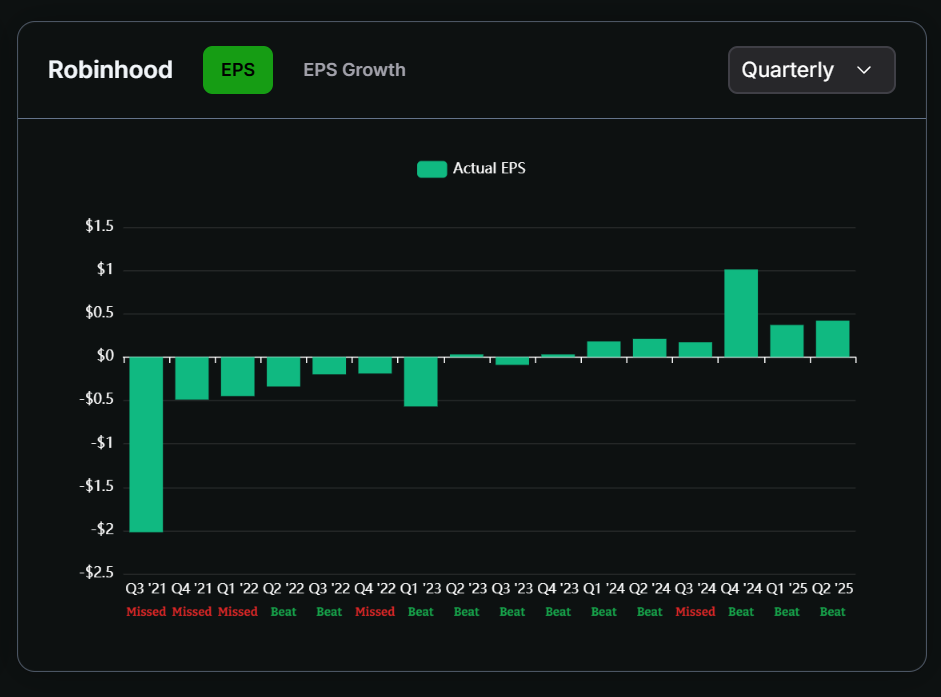Click the $1.5 y-axis label
941x697 pixels.
pos(99,226)
